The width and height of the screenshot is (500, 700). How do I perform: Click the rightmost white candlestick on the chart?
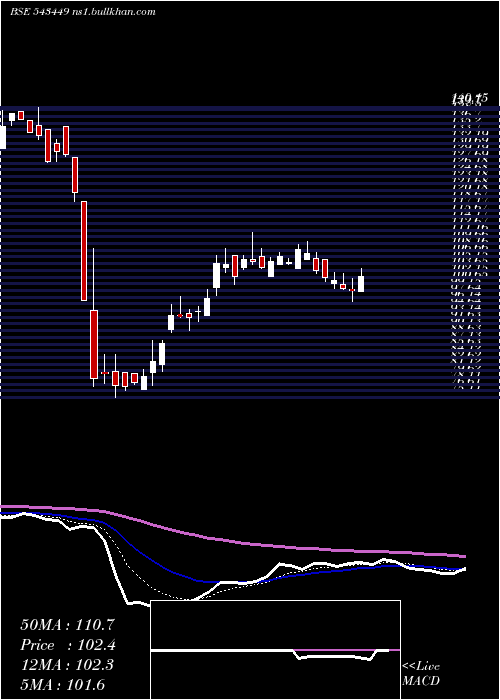coord(361,284)
